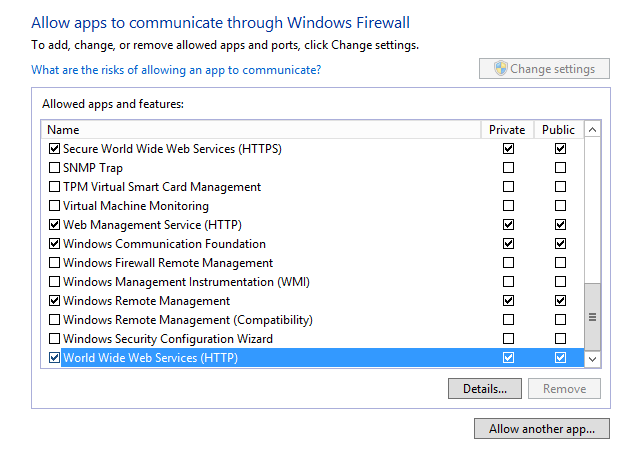Select Windows Security Configuration Wizard row
Image resolution: width=639 pixels, height=453 pixels.
point(313,339)
